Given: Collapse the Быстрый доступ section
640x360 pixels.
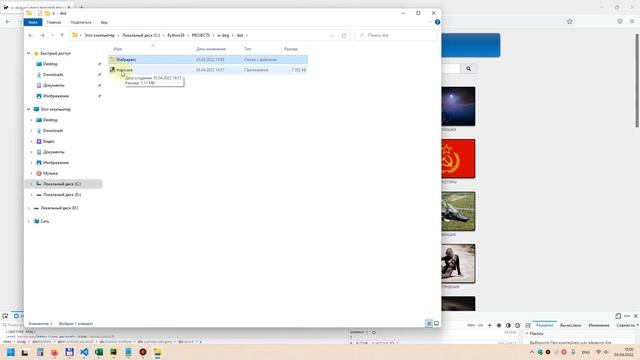Looking at the screenshot, I should (29, 53).
